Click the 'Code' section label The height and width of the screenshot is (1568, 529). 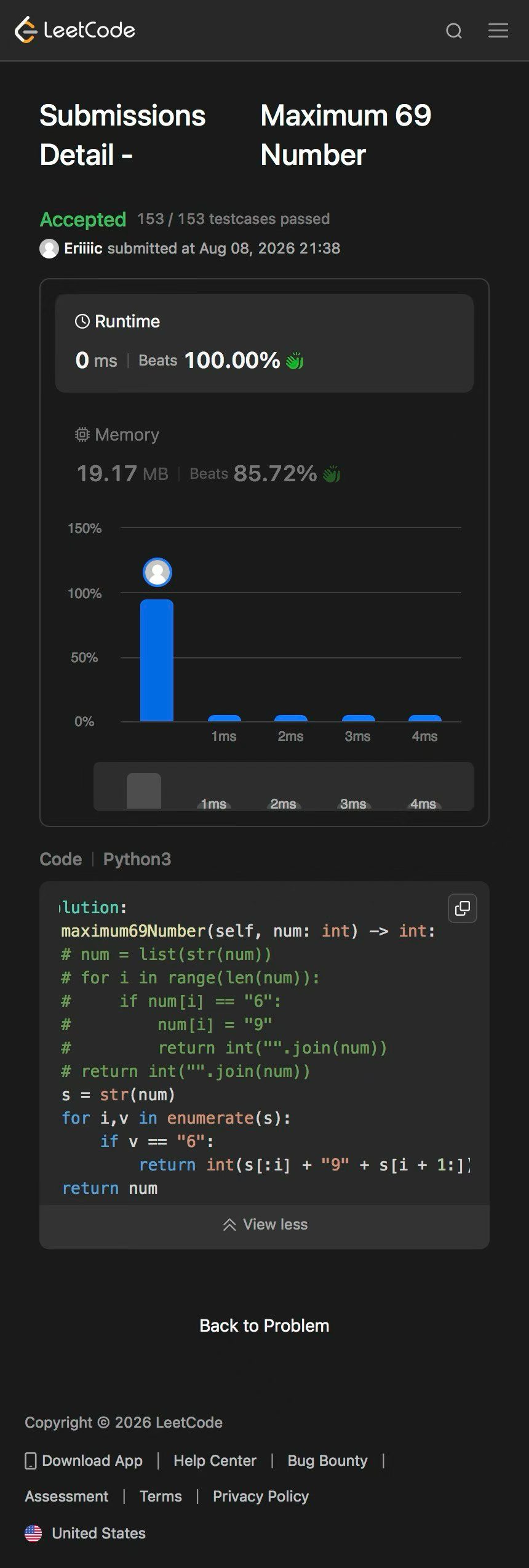pyautogui.click(x=61, y=859)
